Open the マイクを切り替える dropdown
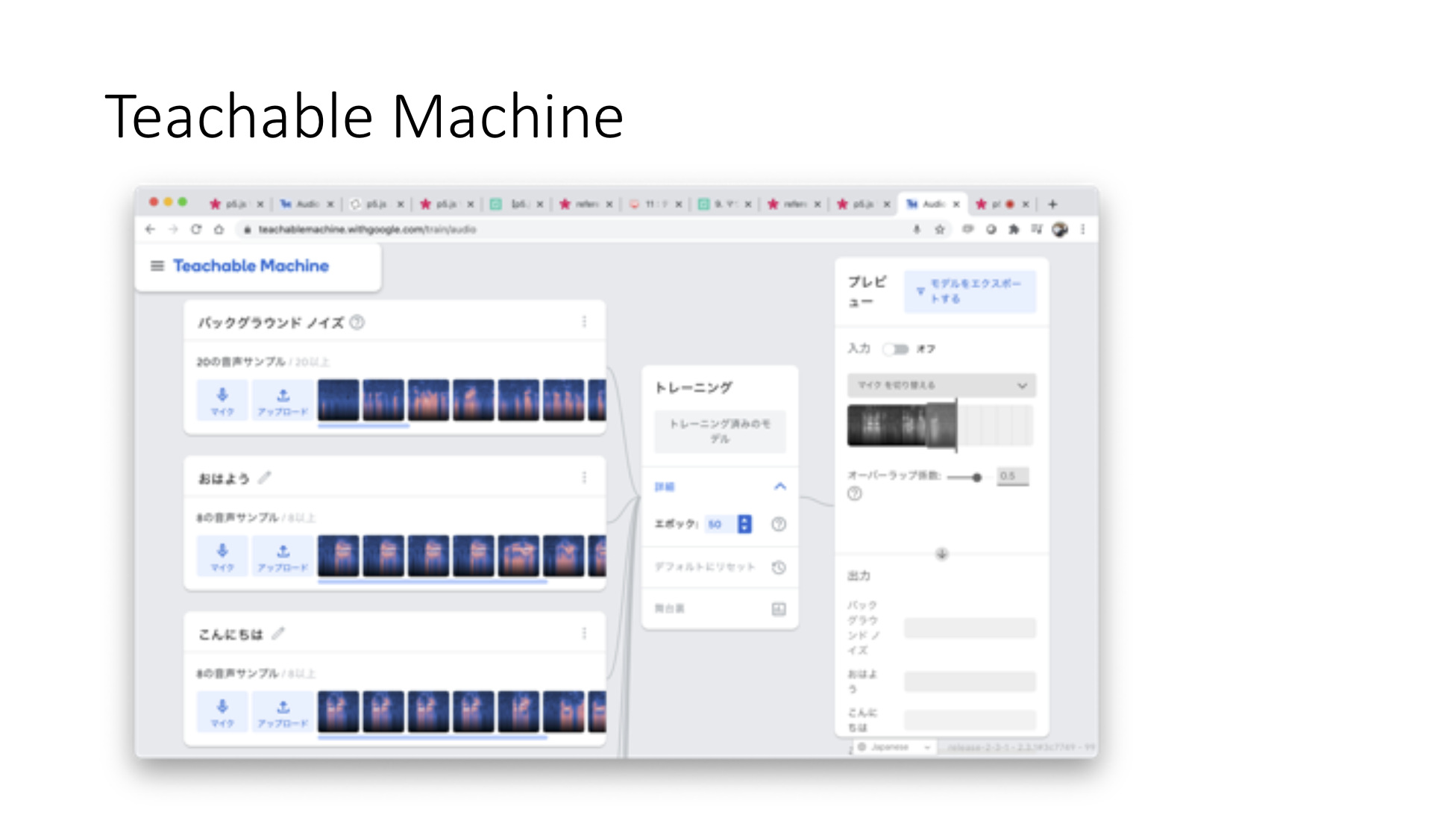Viewport: 1456px width, 815px height. tap(938, 385)
